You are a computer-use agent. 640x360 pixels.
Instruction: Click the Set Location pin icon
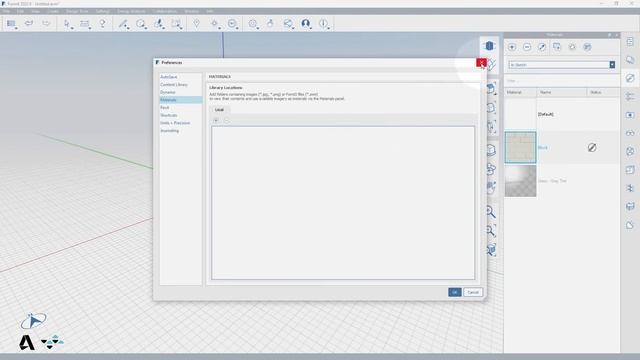point(196,23)
